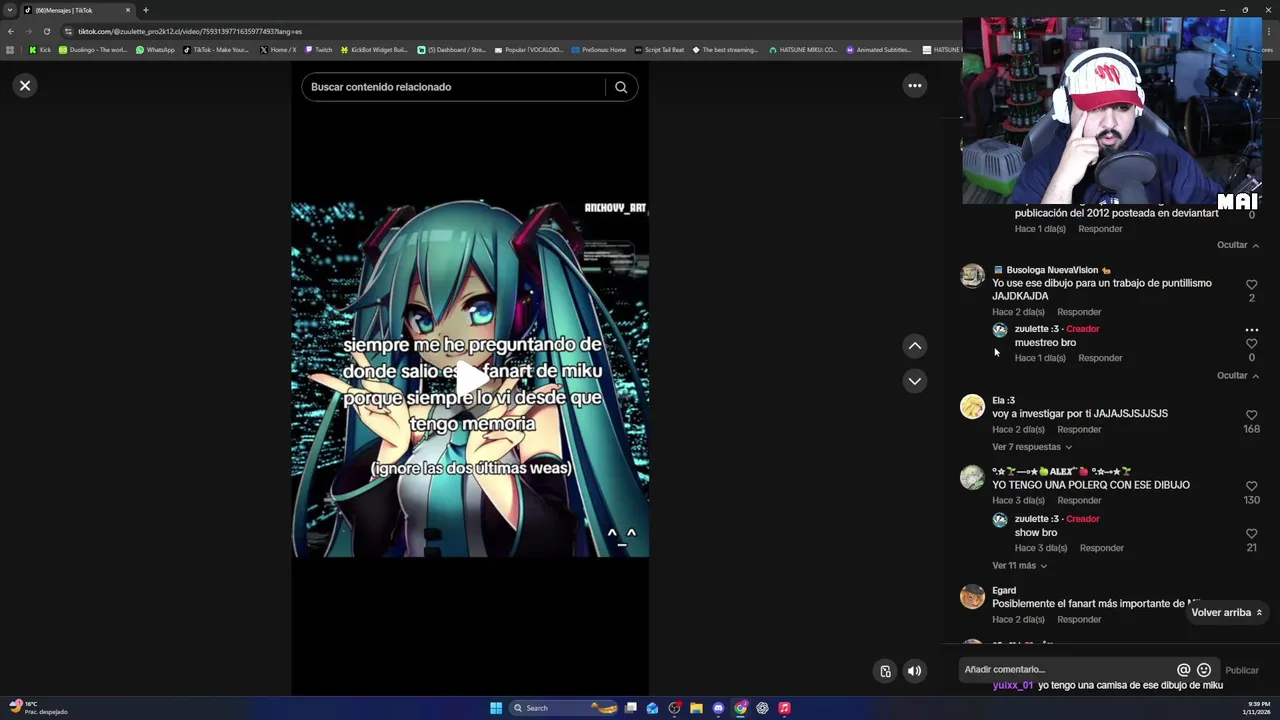Screen dimensions: 1280x720
Task: Open the apps grid in bookmarks bar
Action: (x=10, y=50)
